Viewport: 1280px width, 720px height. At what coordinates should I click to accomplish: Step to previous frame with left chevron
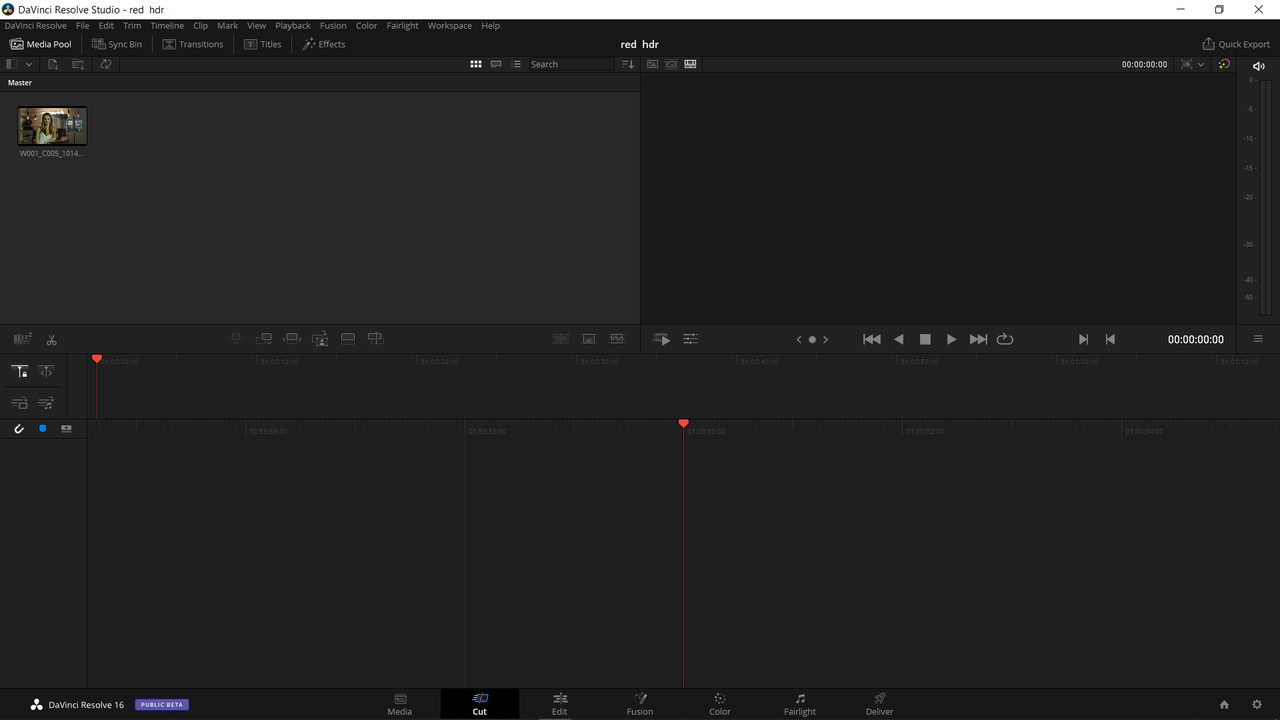click(799, 339)
